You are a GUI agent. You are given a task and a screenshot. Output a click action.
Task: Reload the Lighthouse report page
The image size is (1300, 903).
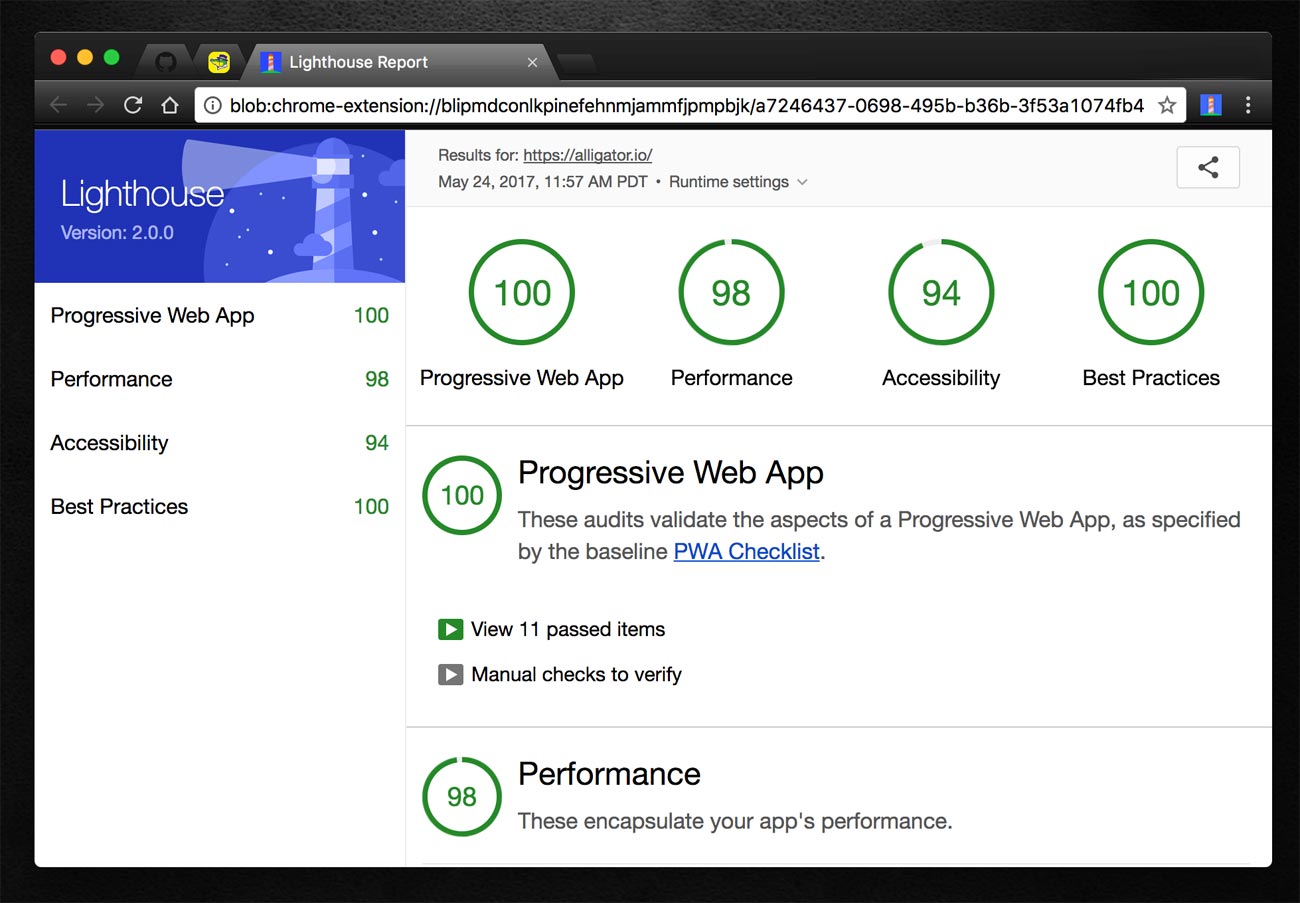(x=133, y=105)
